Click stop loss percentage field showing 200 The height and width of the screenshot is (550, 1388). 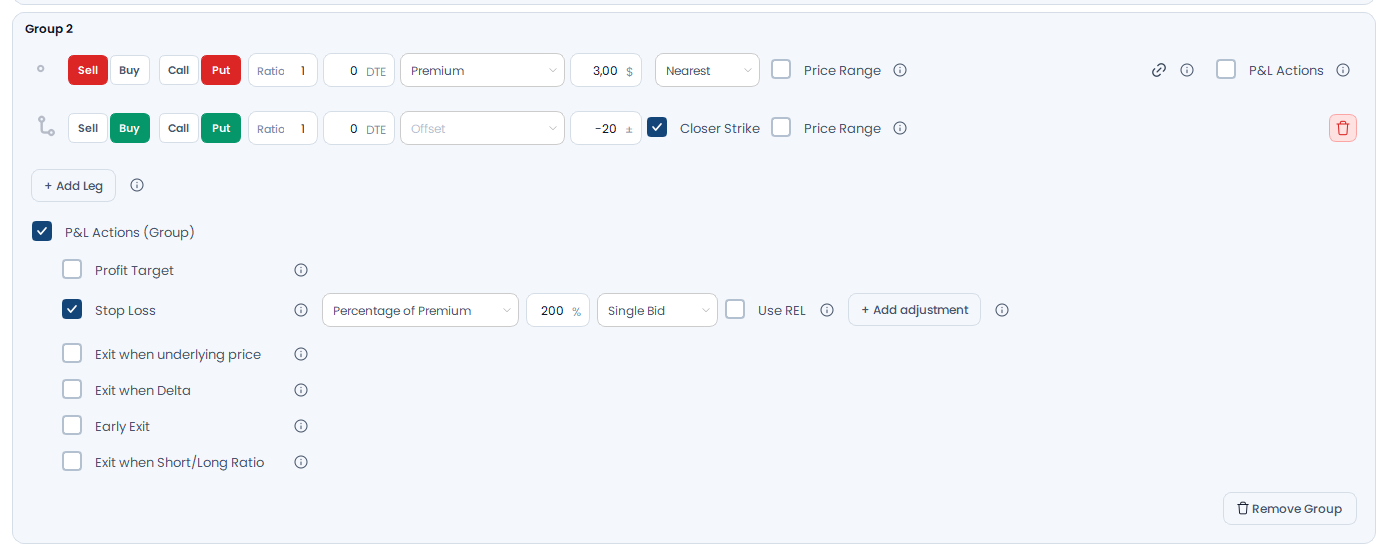point(558,310)
